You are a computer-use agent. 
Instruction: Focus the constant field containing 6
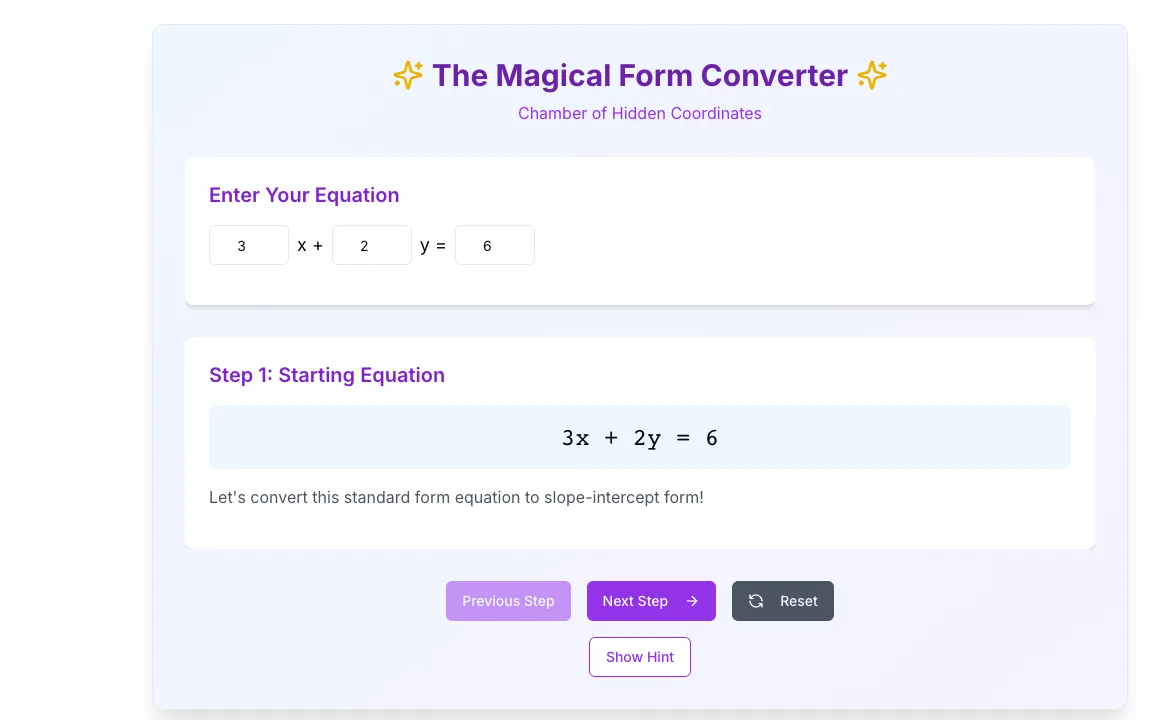pos(494,245)
